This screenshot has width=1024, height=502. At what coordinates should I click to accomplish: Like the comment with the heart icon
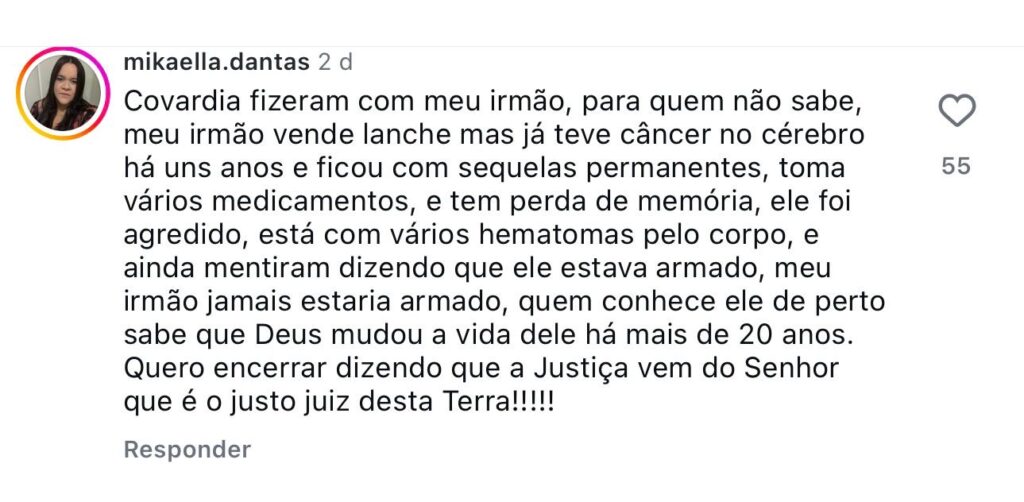click(956, 110)
